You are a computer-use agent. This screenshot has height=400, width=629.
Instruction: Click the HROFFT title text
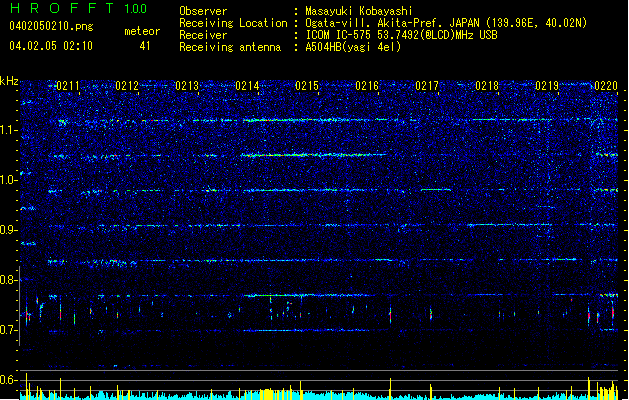pyautogui.click(x=62, y=8)
